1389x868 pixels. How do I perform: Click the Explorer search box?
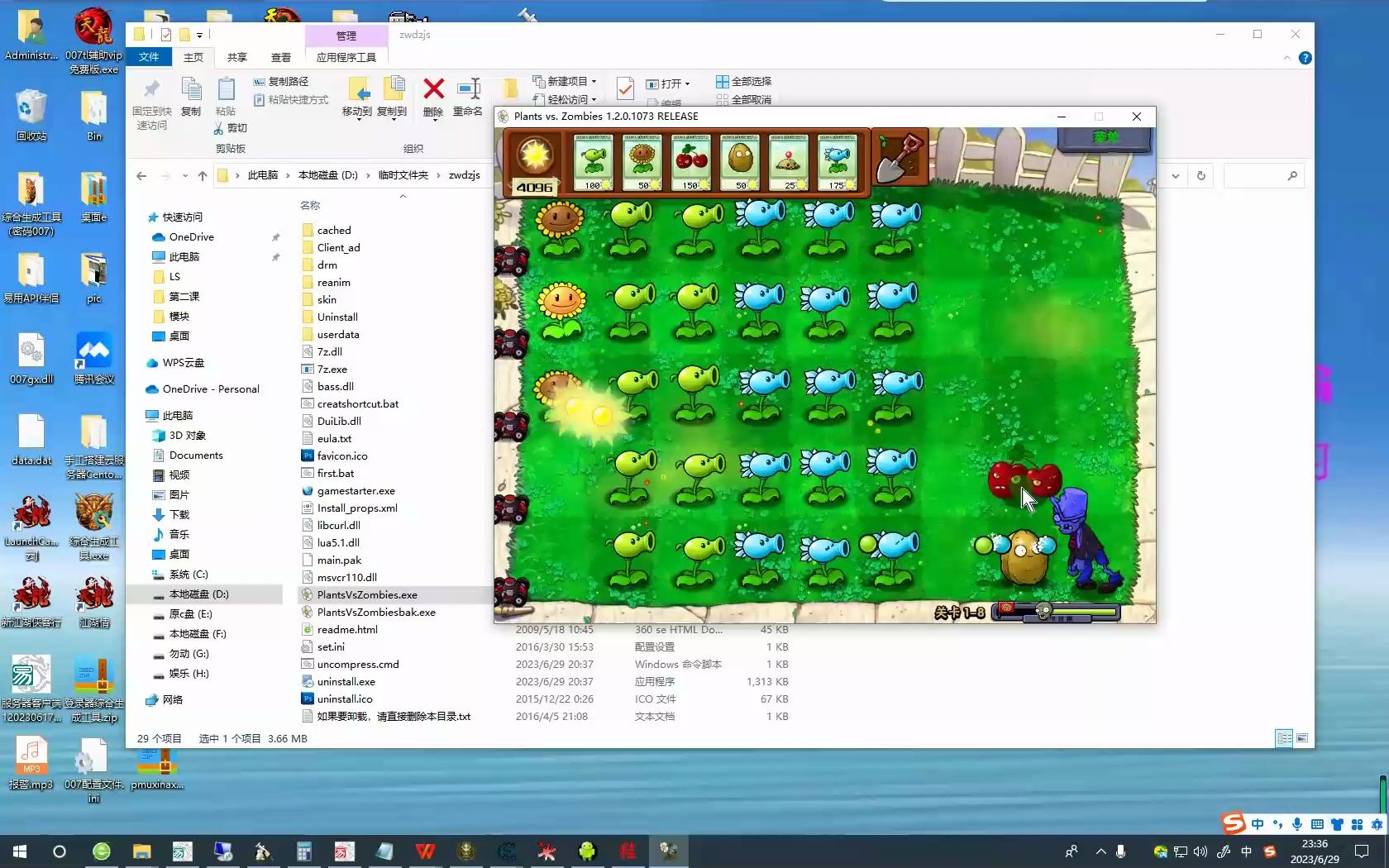coord(1263,175)
